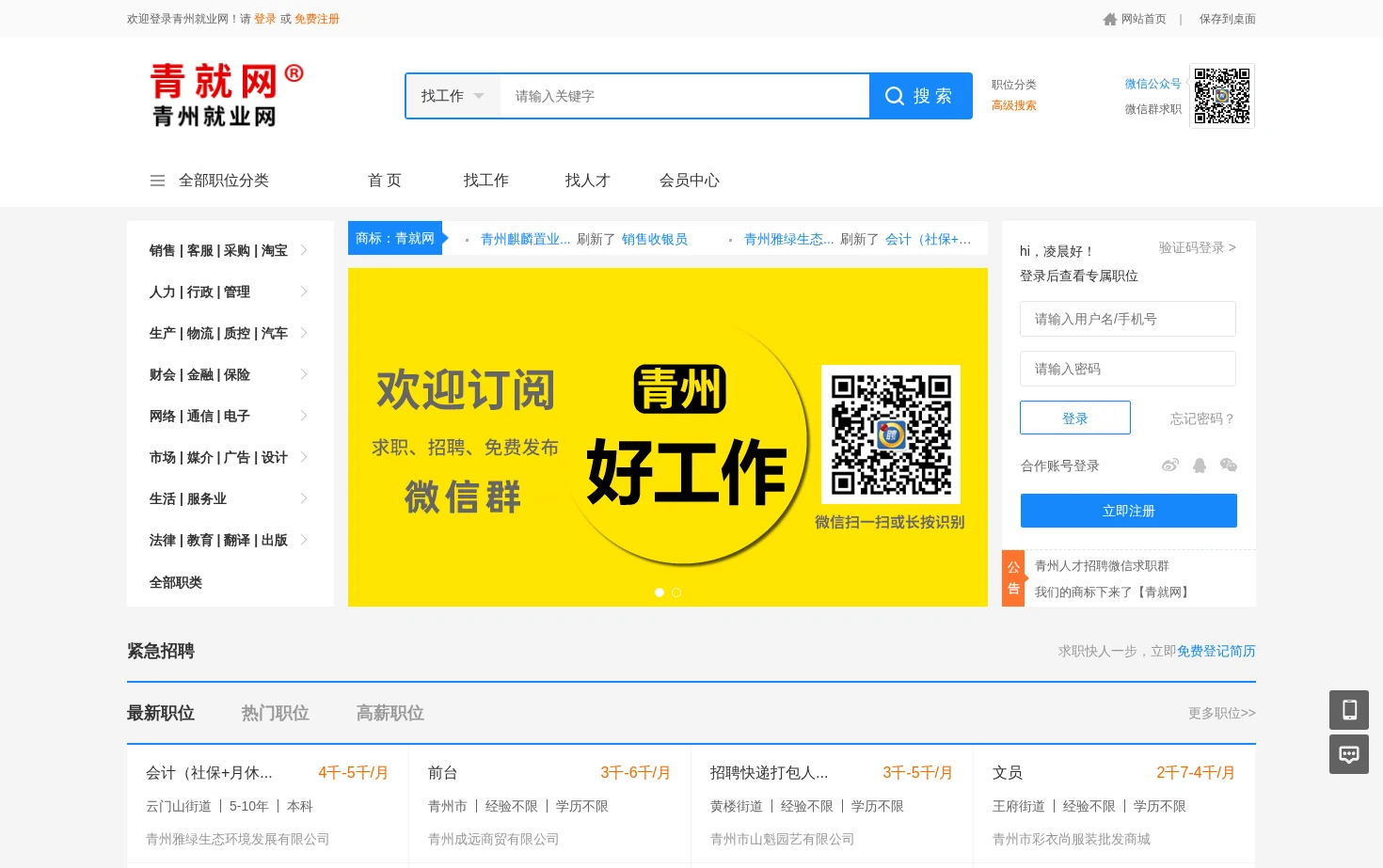Viewport: 1383px width, 868px height.
Task: Focus the 用户名/手机号 input field
Action: (1128, 319)
